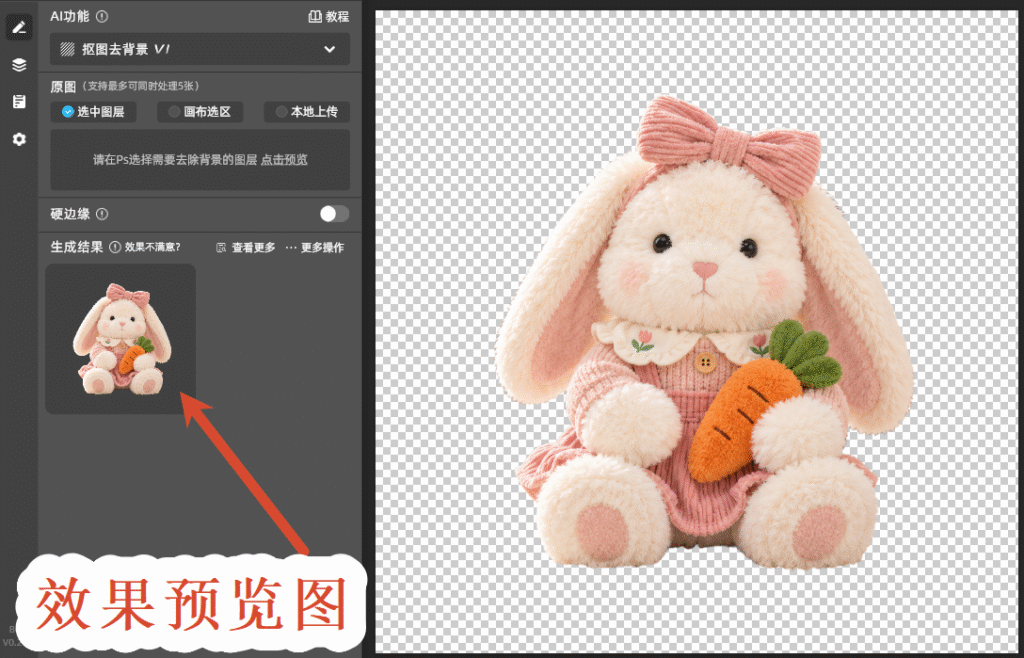Open the 更多操作 ellipsis menu

click(291, 248)
